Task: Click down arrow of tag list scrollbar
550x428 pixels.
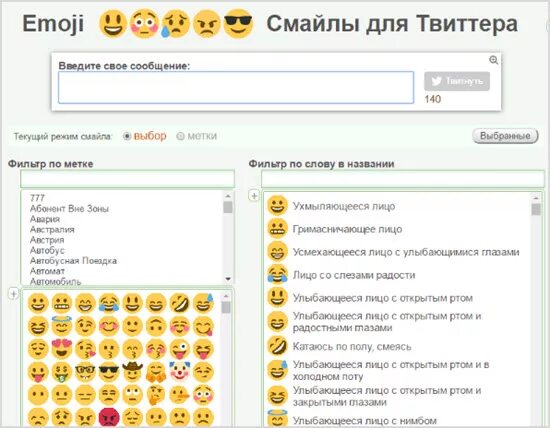Action: [x=228, y=279]
